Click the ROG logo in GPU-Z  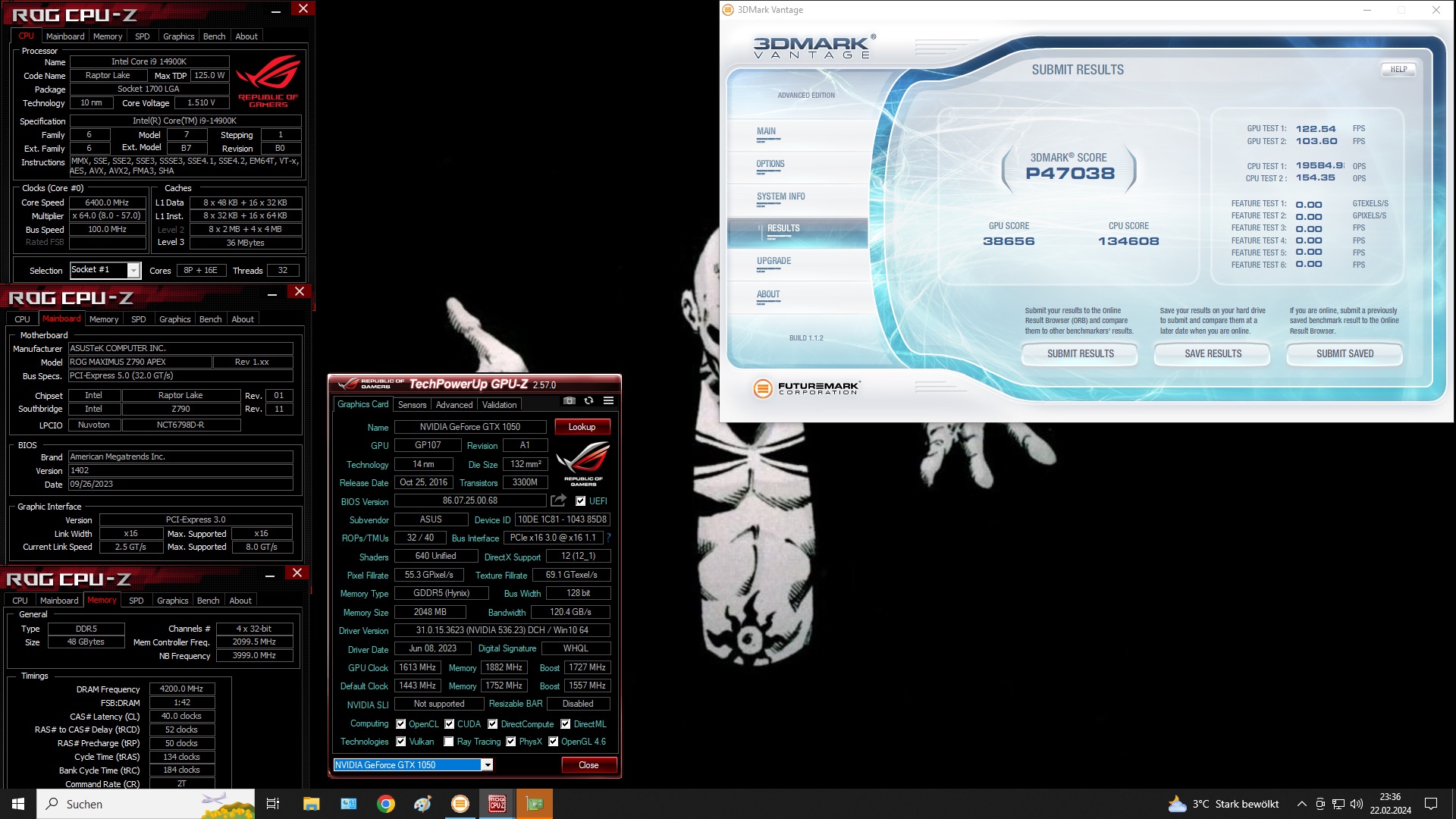[x=582, y=463]
